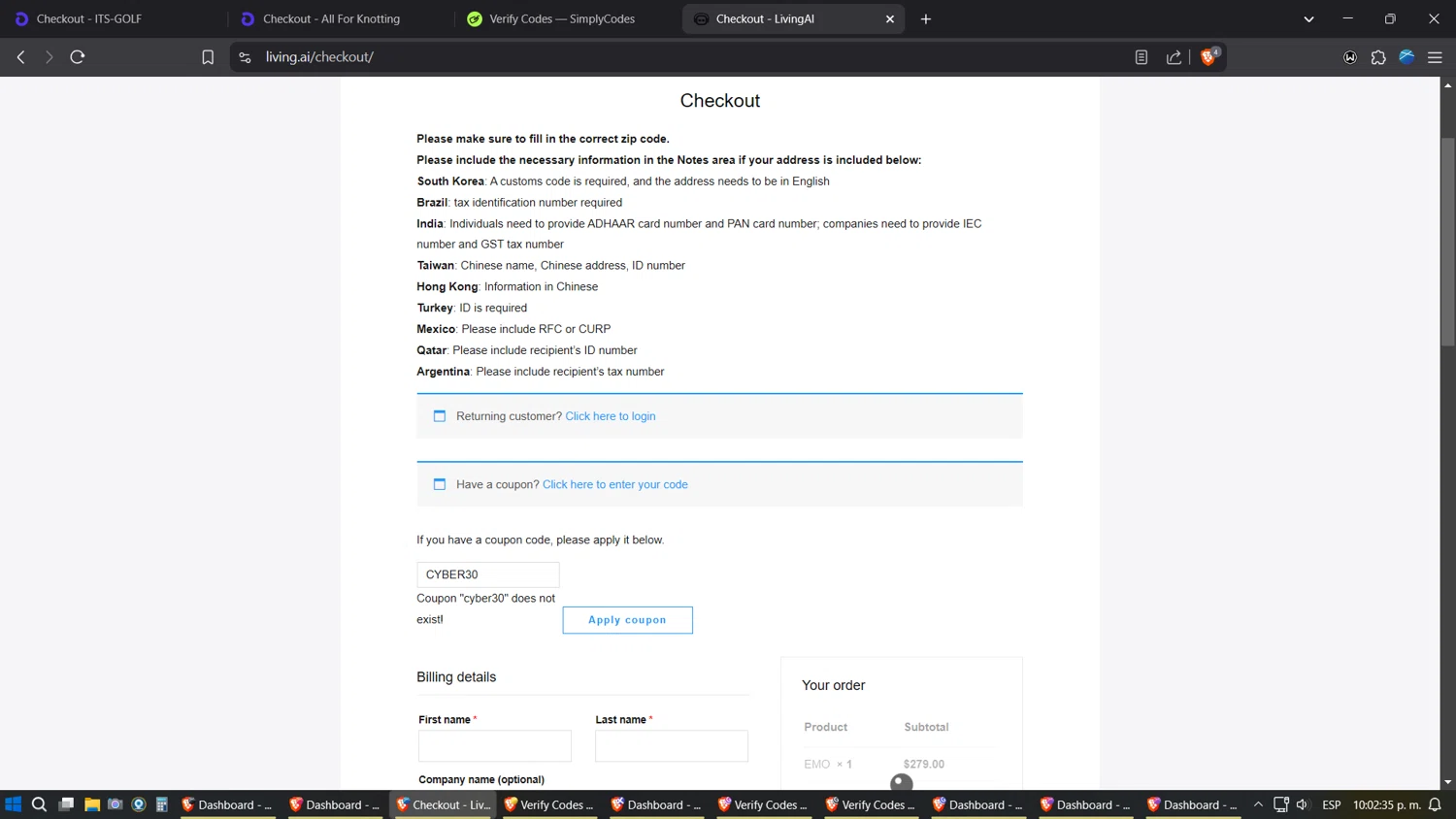Click the 'South Korea' country note line

623,181
